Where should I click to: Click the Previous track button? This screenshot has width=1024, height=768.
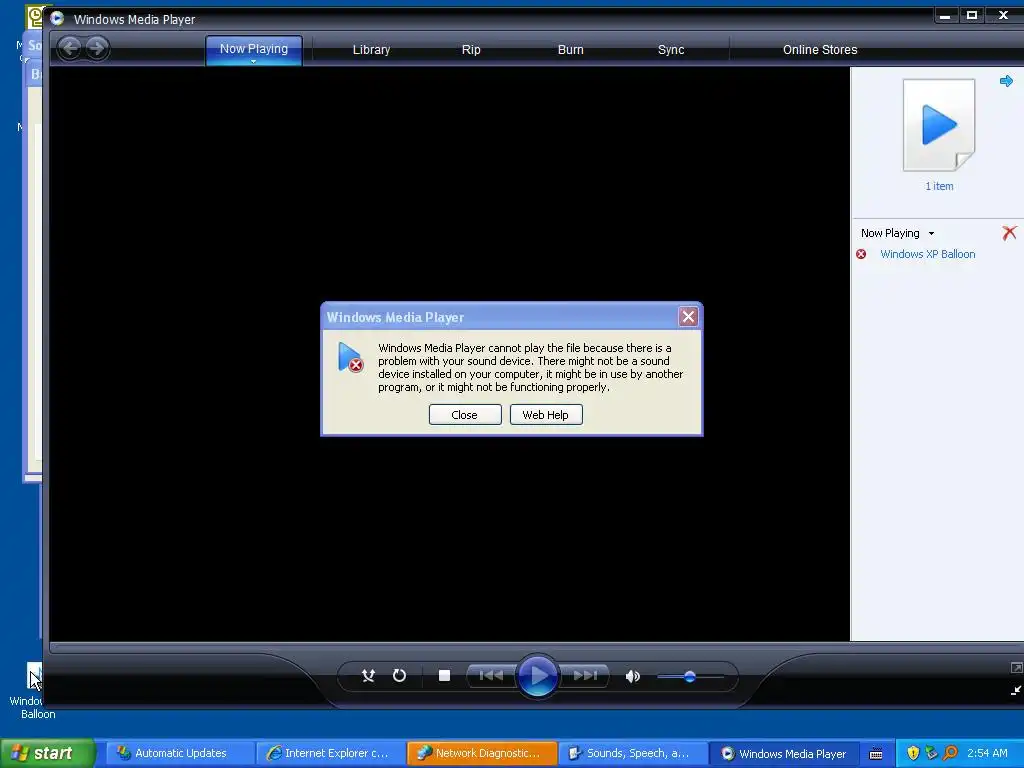(491, 675)
